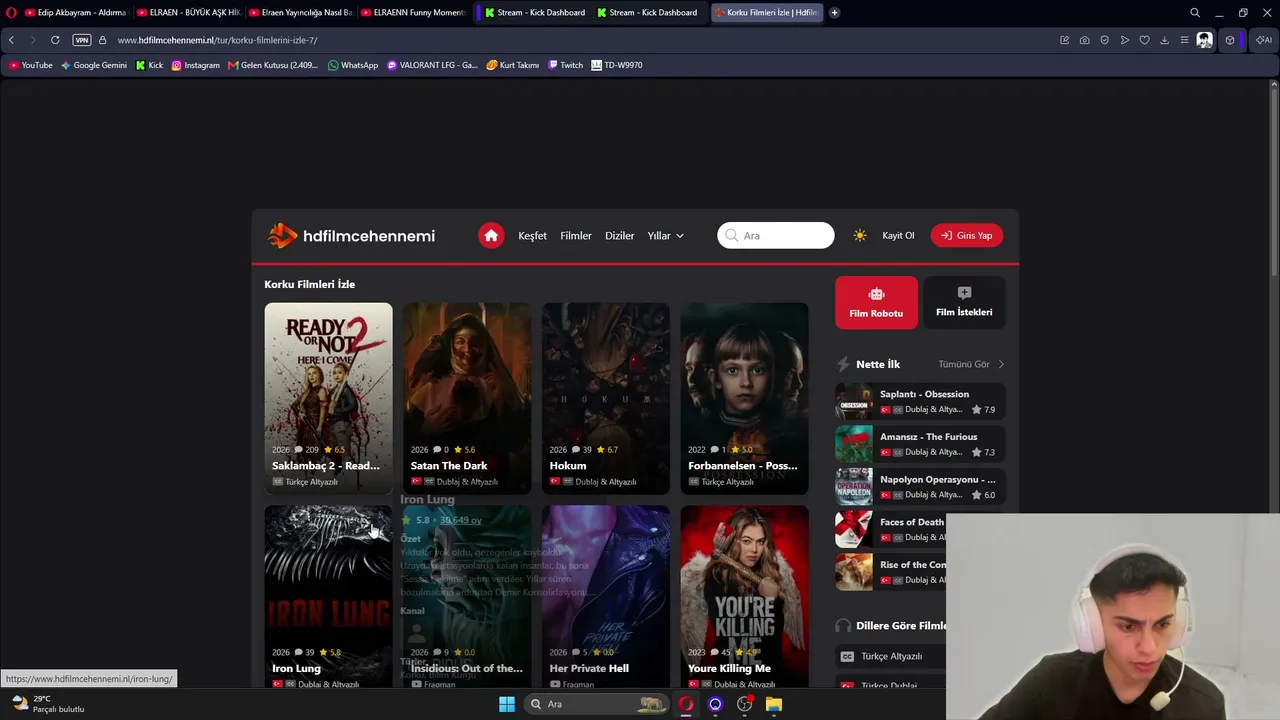Viewport: 1280px width, 720px height.
Task: Open the Satan The Dark movie poster
Action: pyautogui.click(x=467, y=398)
